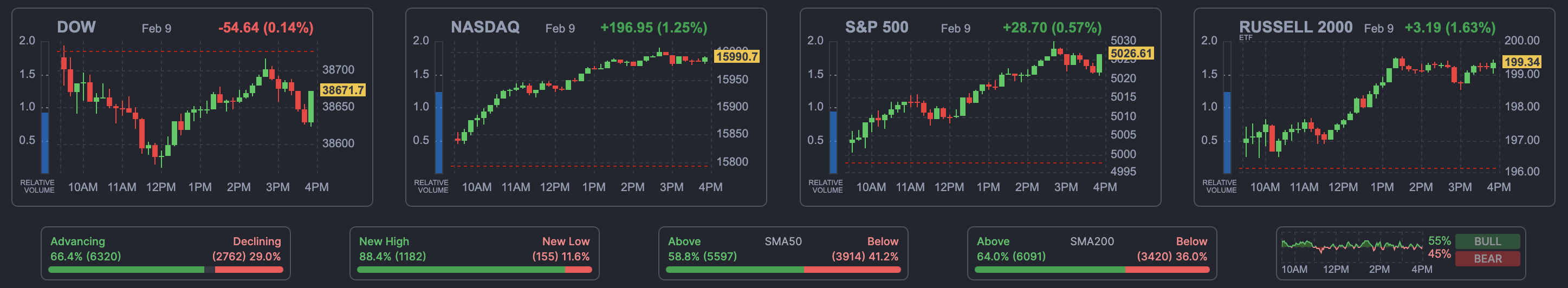Click NASDAQ current price tag 15990.7

737,56
